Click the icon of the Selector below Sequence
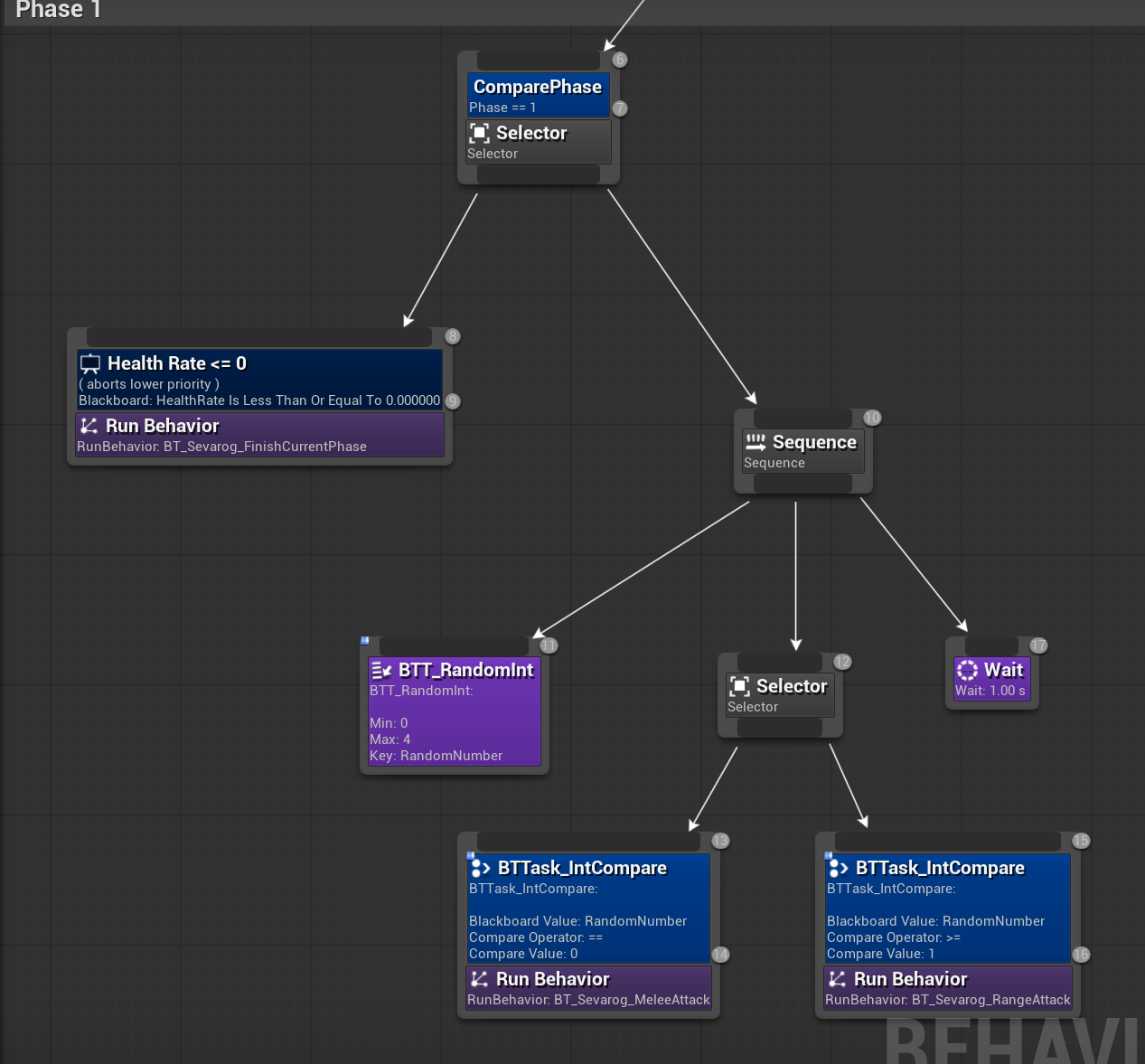 point(739,686)
